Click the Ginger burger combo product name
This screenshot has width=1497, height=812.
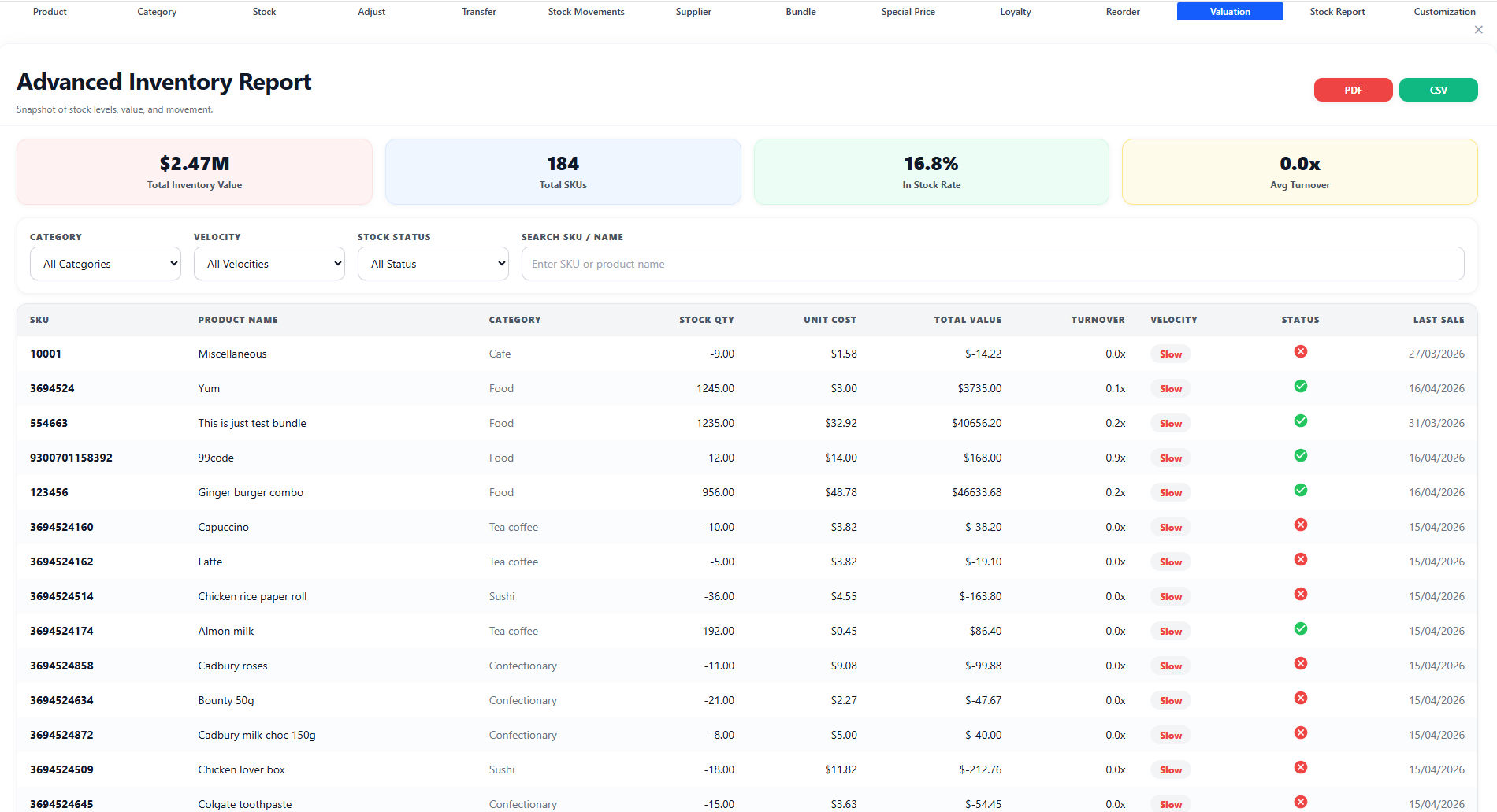click(251, 492)
